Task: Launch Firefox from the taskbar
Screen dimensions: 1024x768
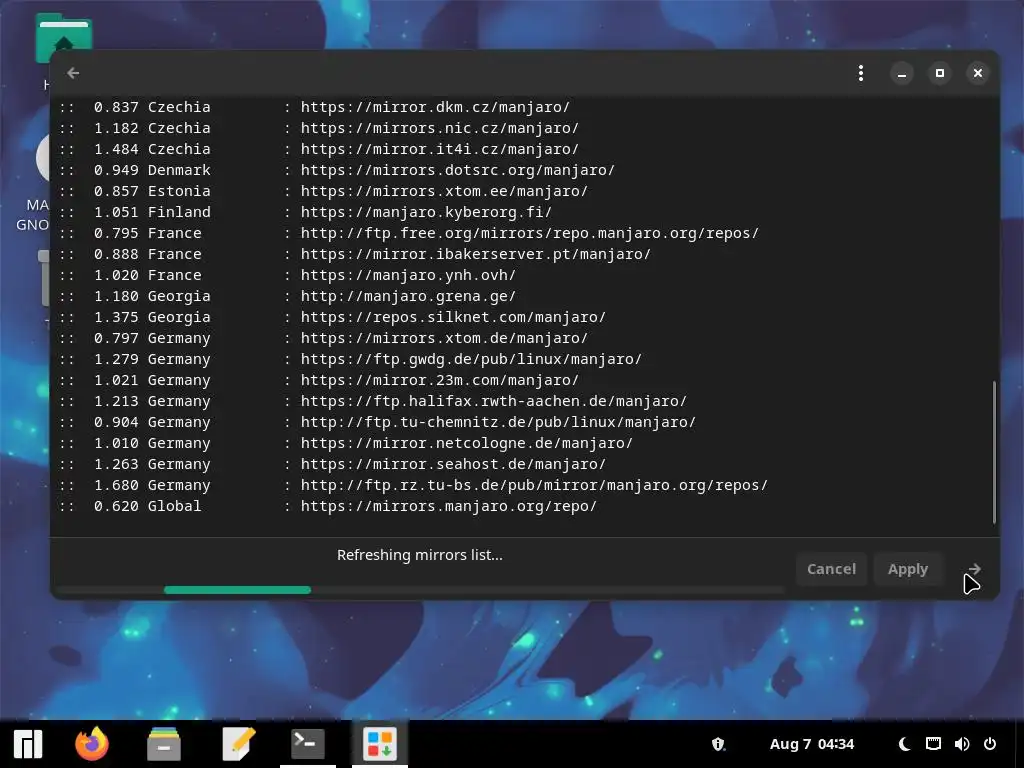Action: 91,744
